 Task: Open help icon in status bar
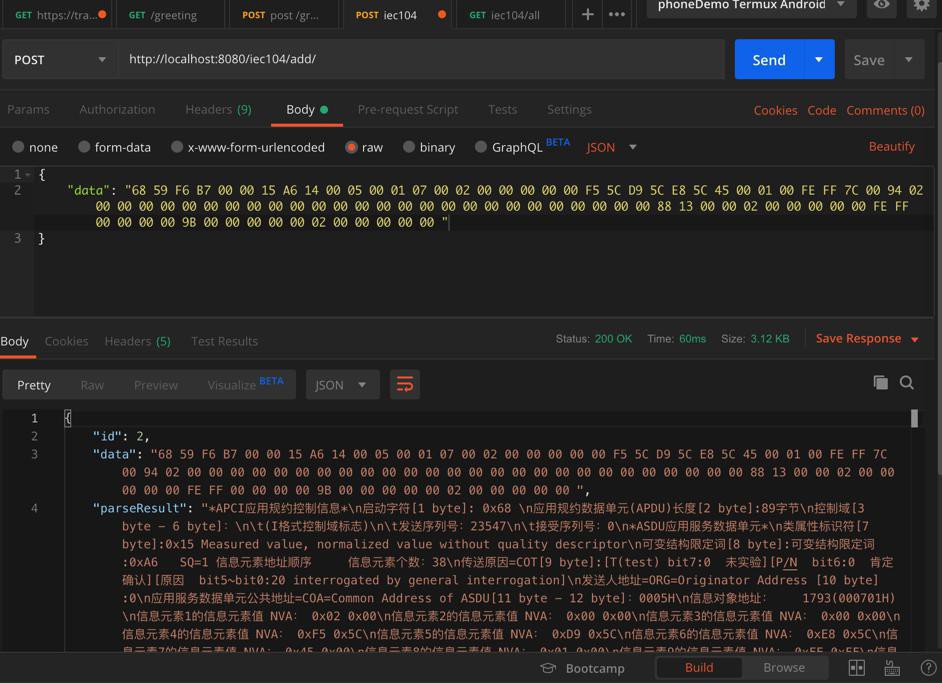(928, 668)
